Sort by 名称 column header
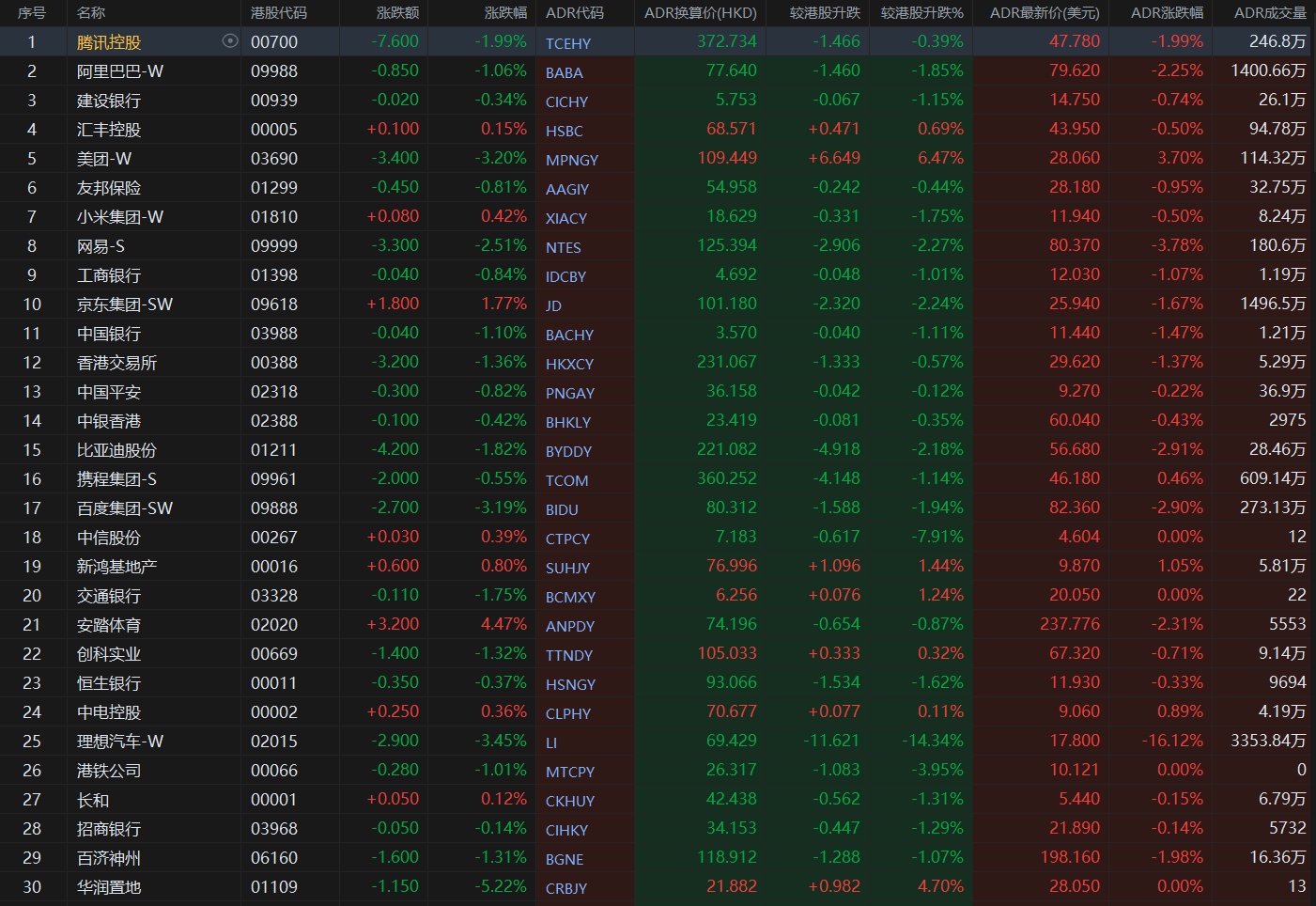The width and height of the screenshot is (1316, 906). click(91, 13)
